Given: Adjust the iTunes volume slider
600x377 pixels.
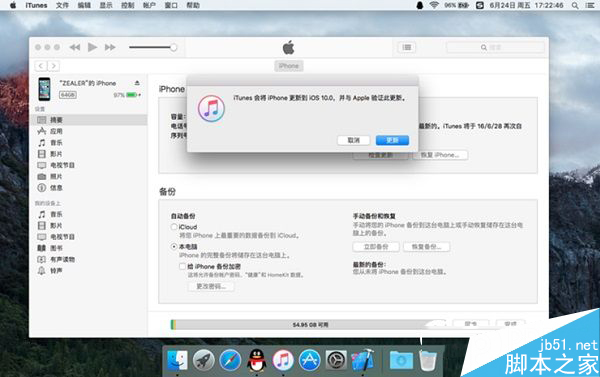Looking at the screenshot, I should [153, 47].
